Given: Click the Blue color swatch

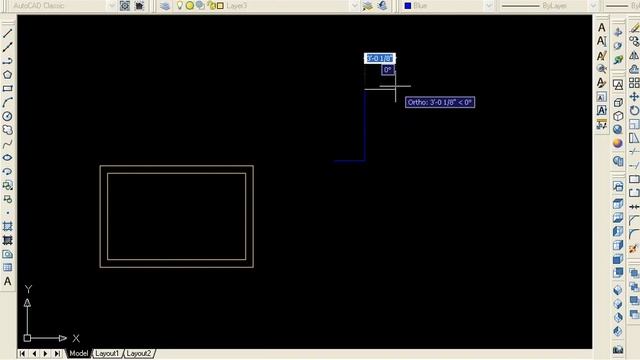Looking at the screenshot, I should (408, 6).
